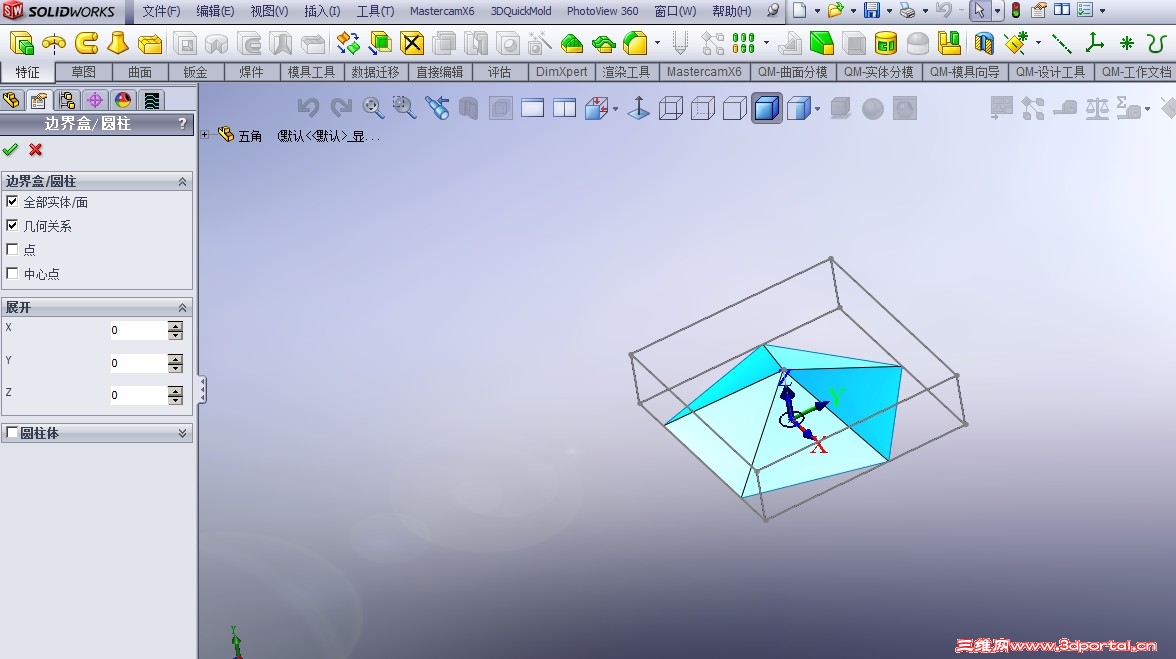Click the Wireframe display style icon
The width and height of the screenshot is (1176, 659).
pyautogui.click(x=670, y=109)
